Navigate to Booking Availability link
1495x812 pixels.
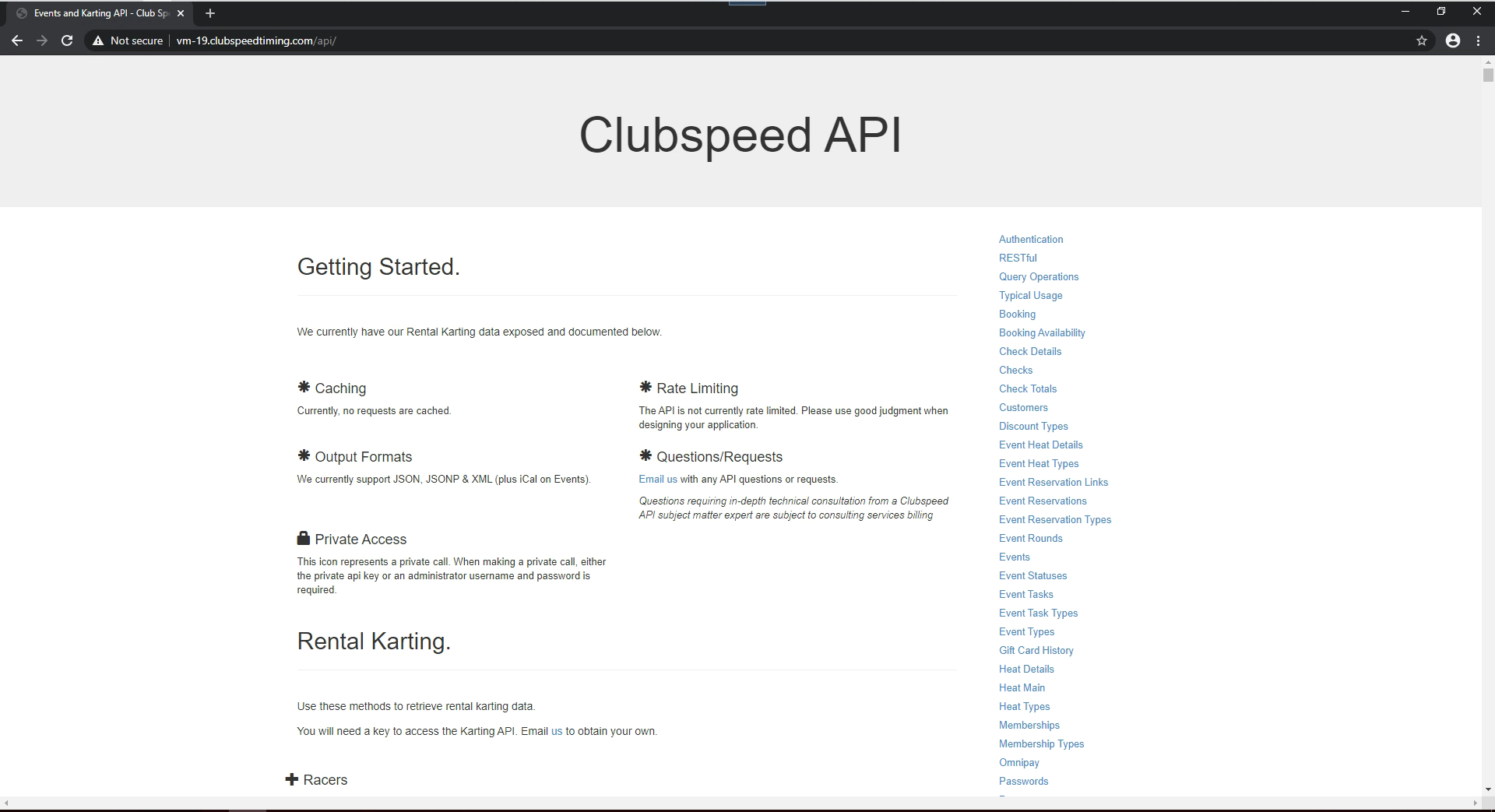click(x=1042, y=333)
